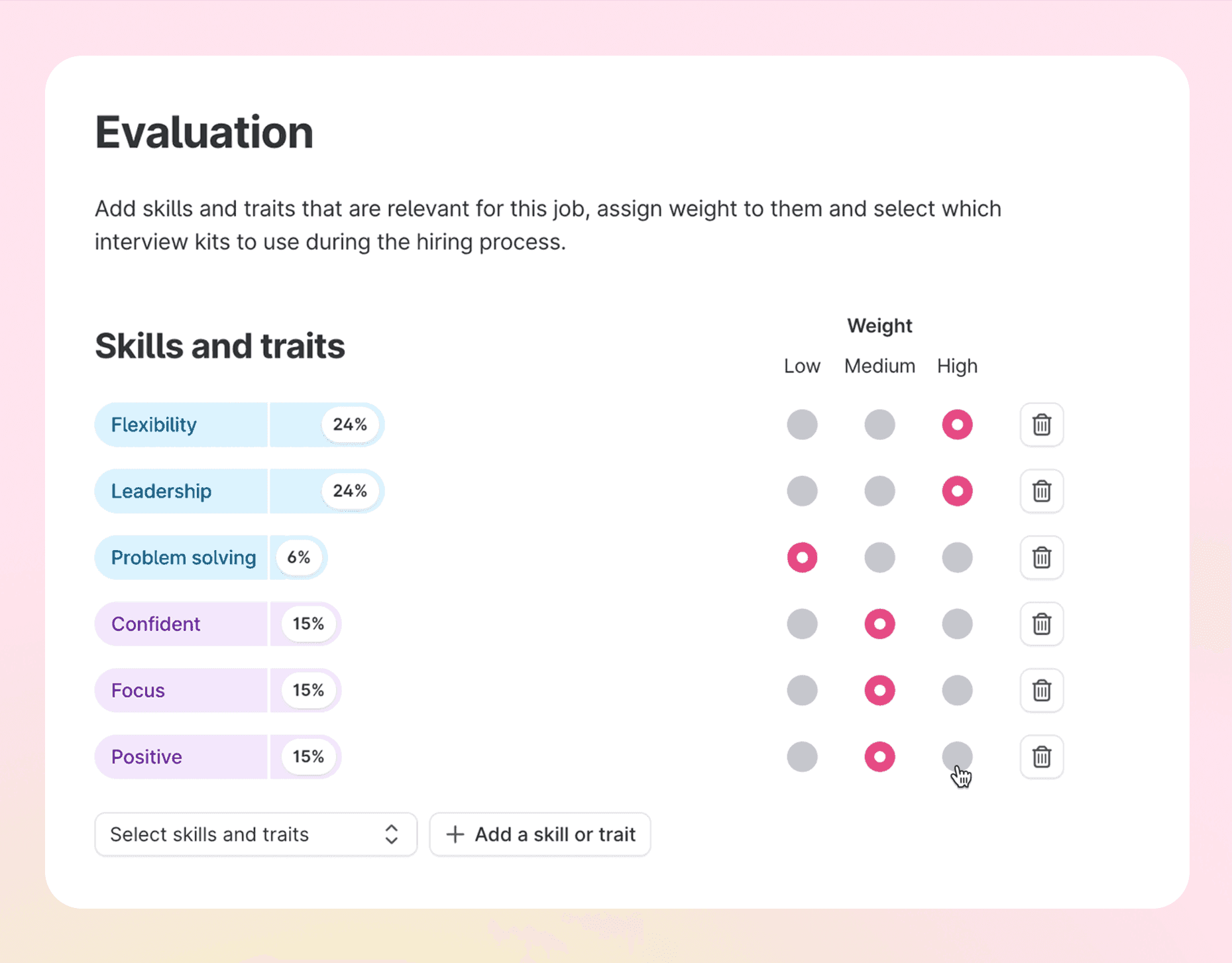Delete the Flexibility skill using trash icon
Viewport: 1232px width, 963px height.
1041,424
